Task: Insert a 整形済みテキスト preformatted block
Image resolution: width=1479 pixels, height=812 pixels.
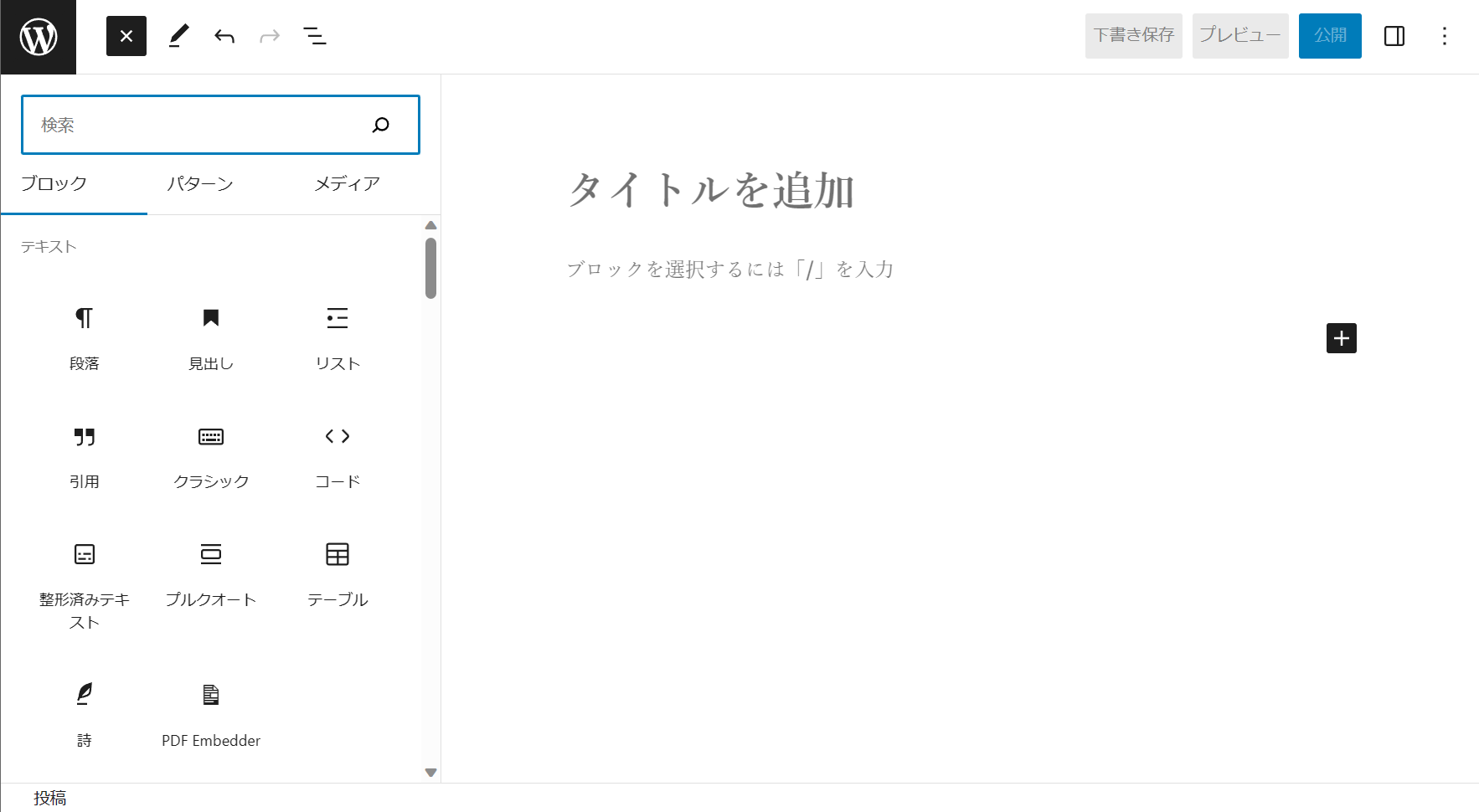Action: click(x=85, y=586)
